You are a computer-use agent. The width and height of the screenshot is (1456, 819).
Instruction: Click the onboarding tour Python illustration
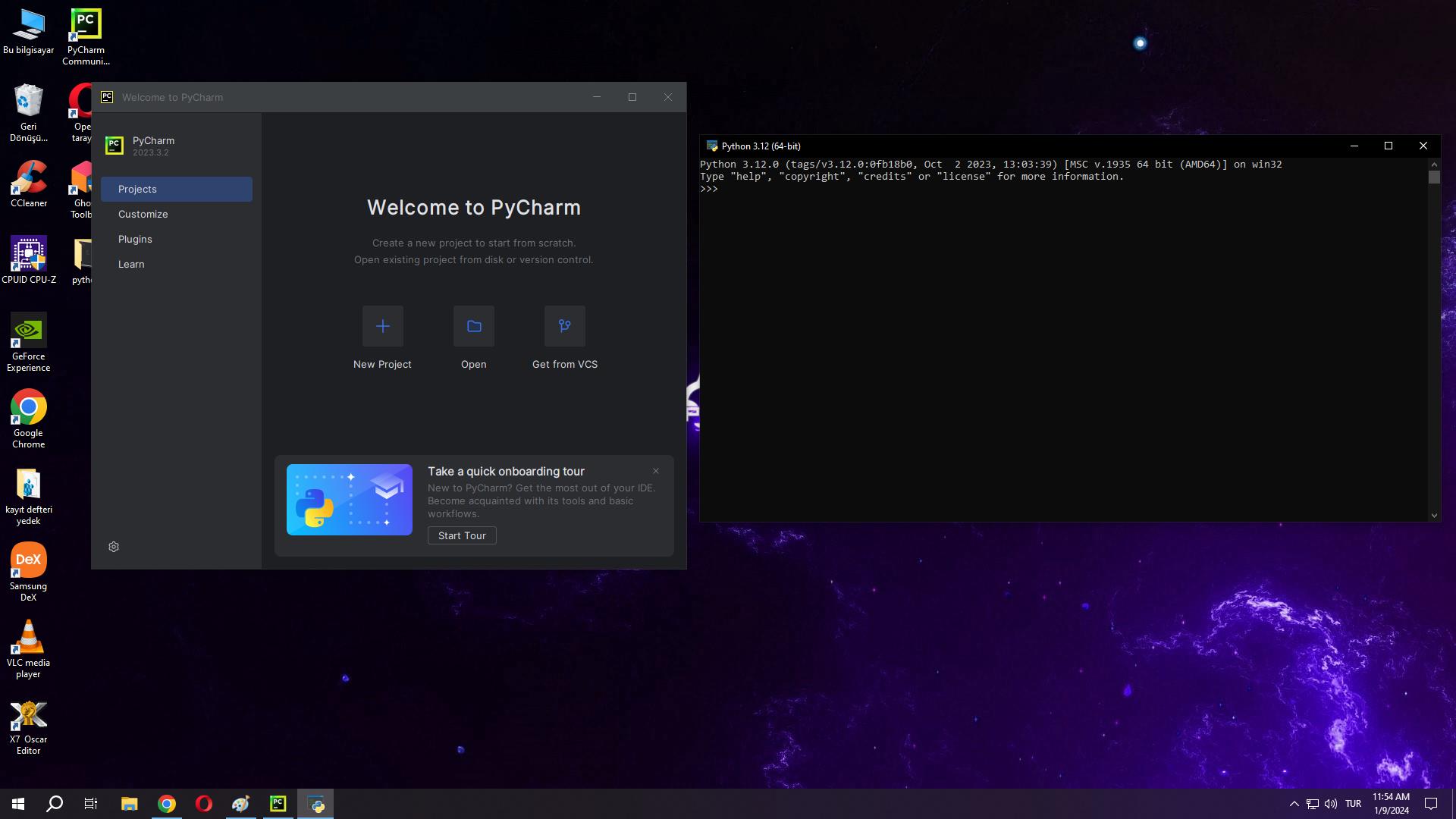click(x=350, y=500)
